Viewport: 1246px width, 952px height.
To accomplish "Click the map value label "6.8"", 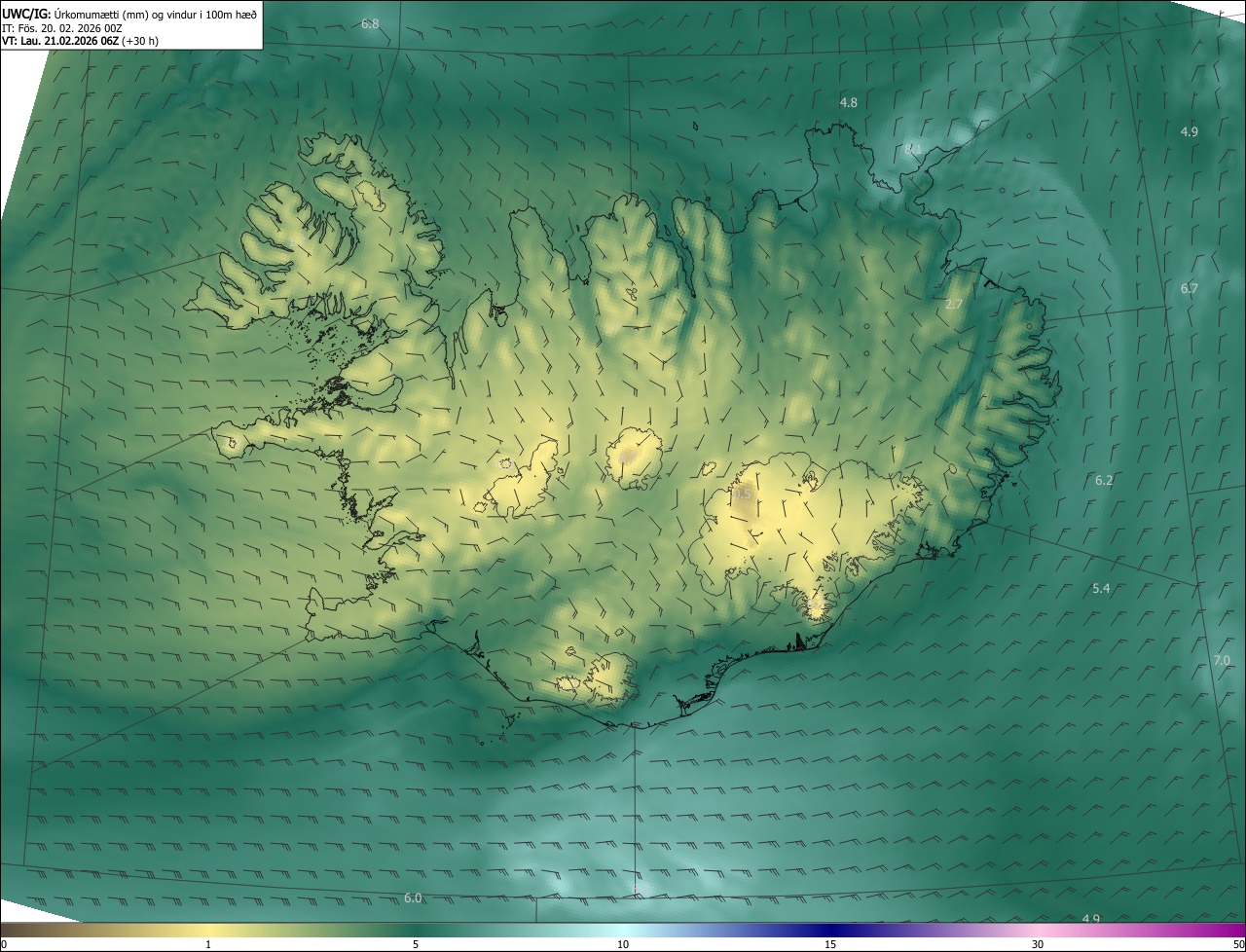I will [x=370, y=23].
